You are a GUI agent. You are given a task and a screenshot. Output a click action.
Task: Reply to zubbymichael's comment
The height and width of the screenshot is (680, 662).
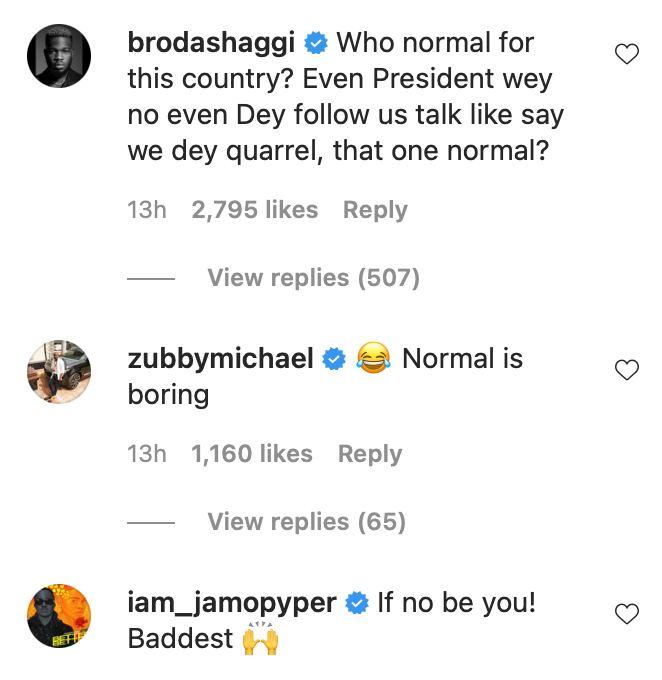pos(370,454)
